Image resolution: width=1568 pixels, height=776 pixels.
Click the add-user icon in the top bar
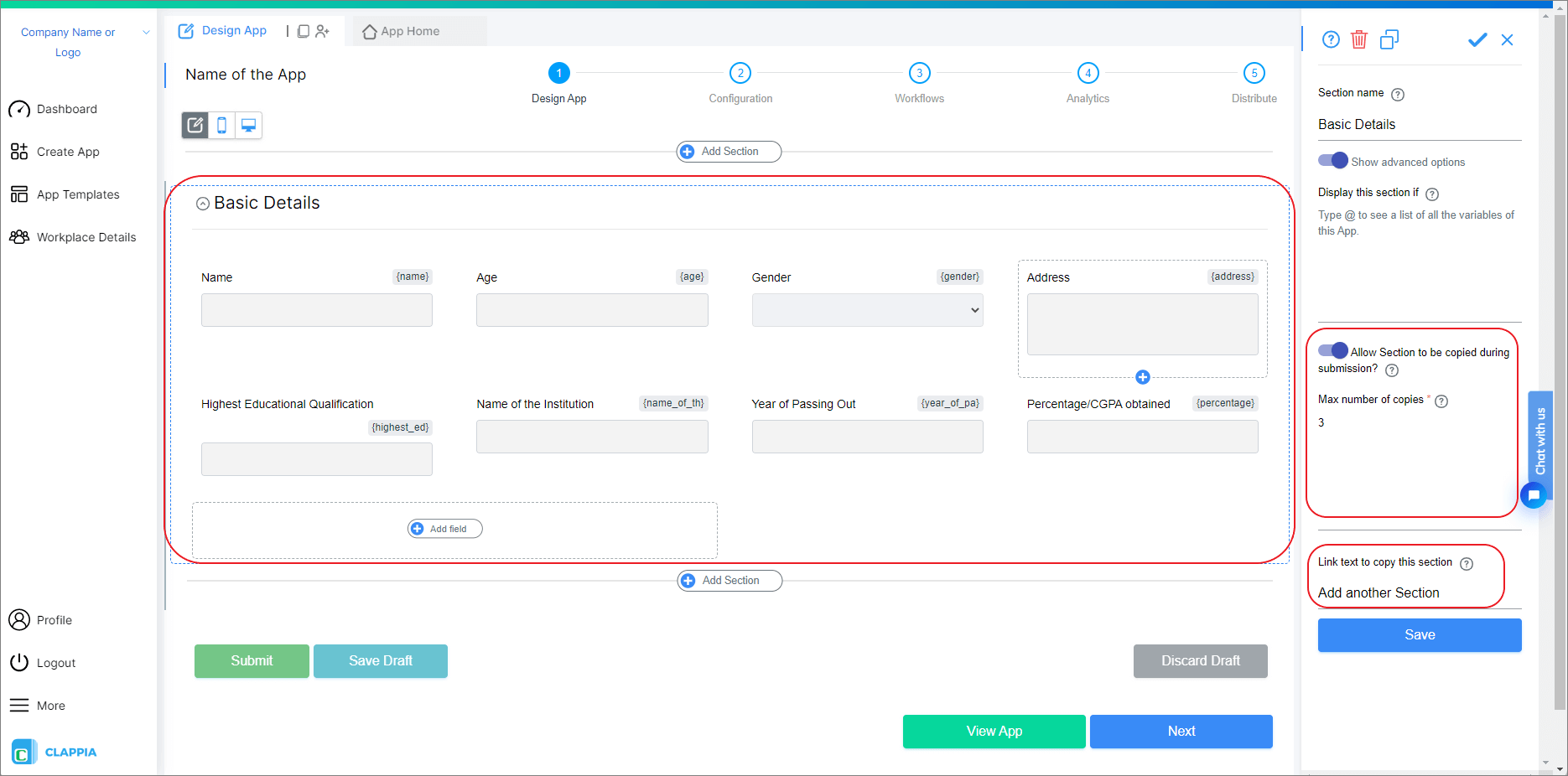coord(323,30)
